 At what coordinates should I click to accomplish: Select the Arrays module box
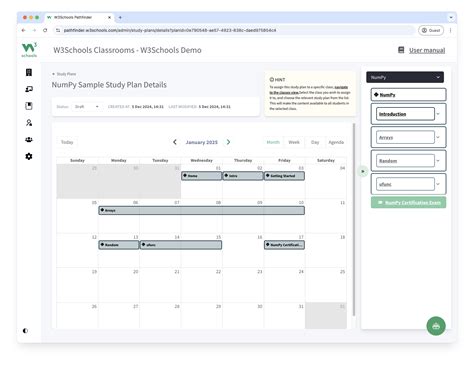[x=405, y=137]
